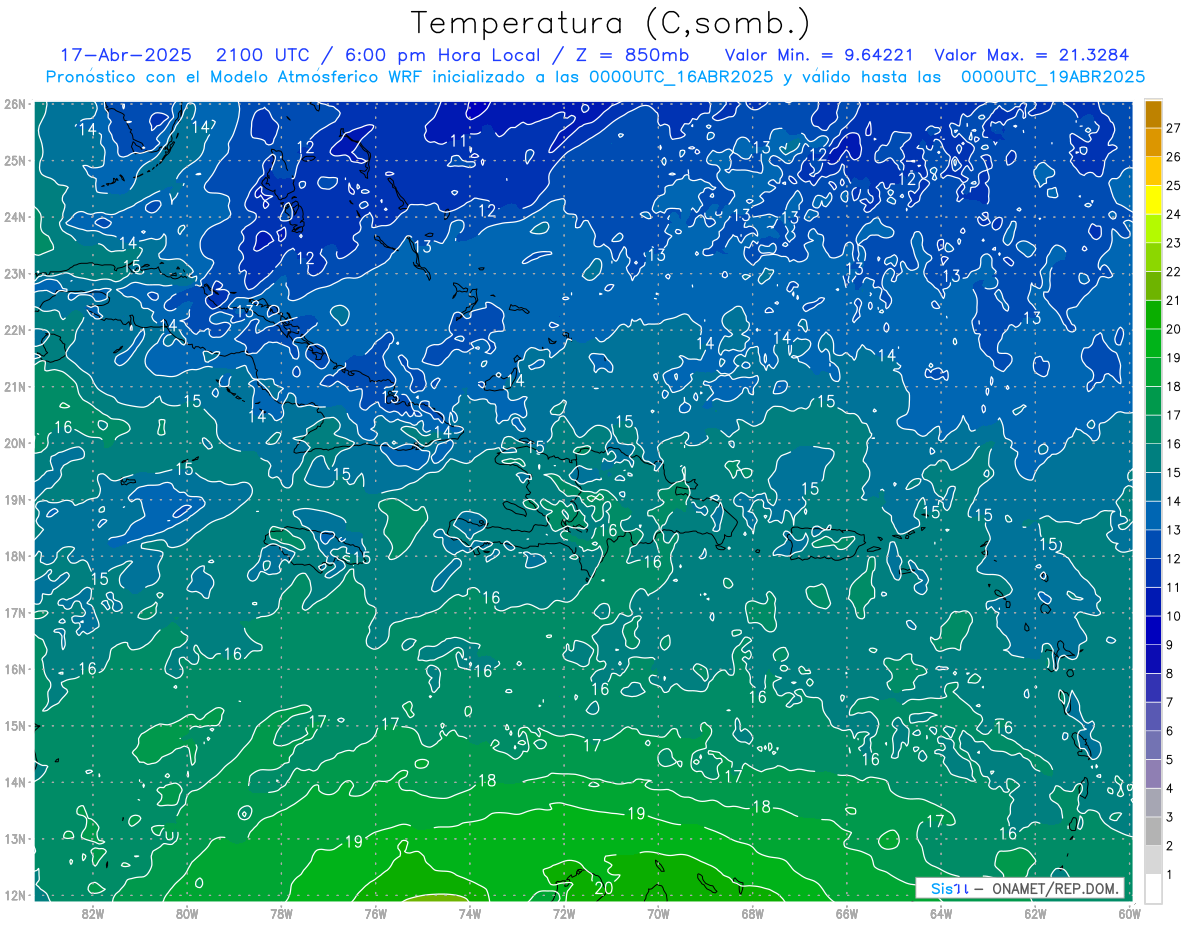This screenshot has height=927, width=1200.
Task: Click the 'Z = 850mb' level label
Action: point(634,55)
